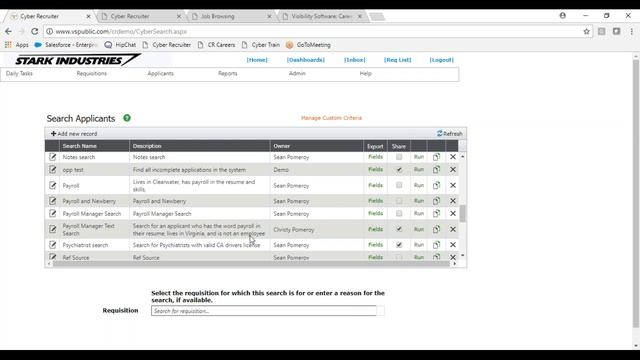Edit the Psychiatrist search record
The width and height of the screenshot is (640, 360).
53,245
